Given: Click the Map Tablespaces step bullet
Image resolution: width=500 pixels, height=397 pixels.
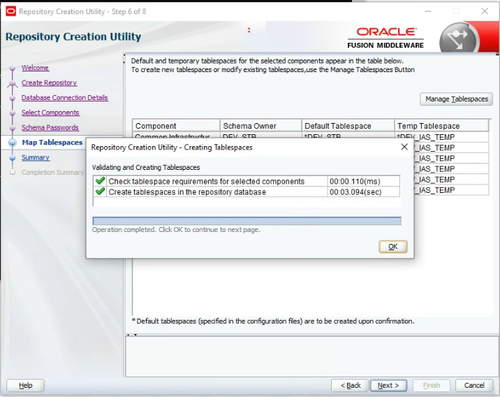Looking at the screenshot, I should pos(13,143).
